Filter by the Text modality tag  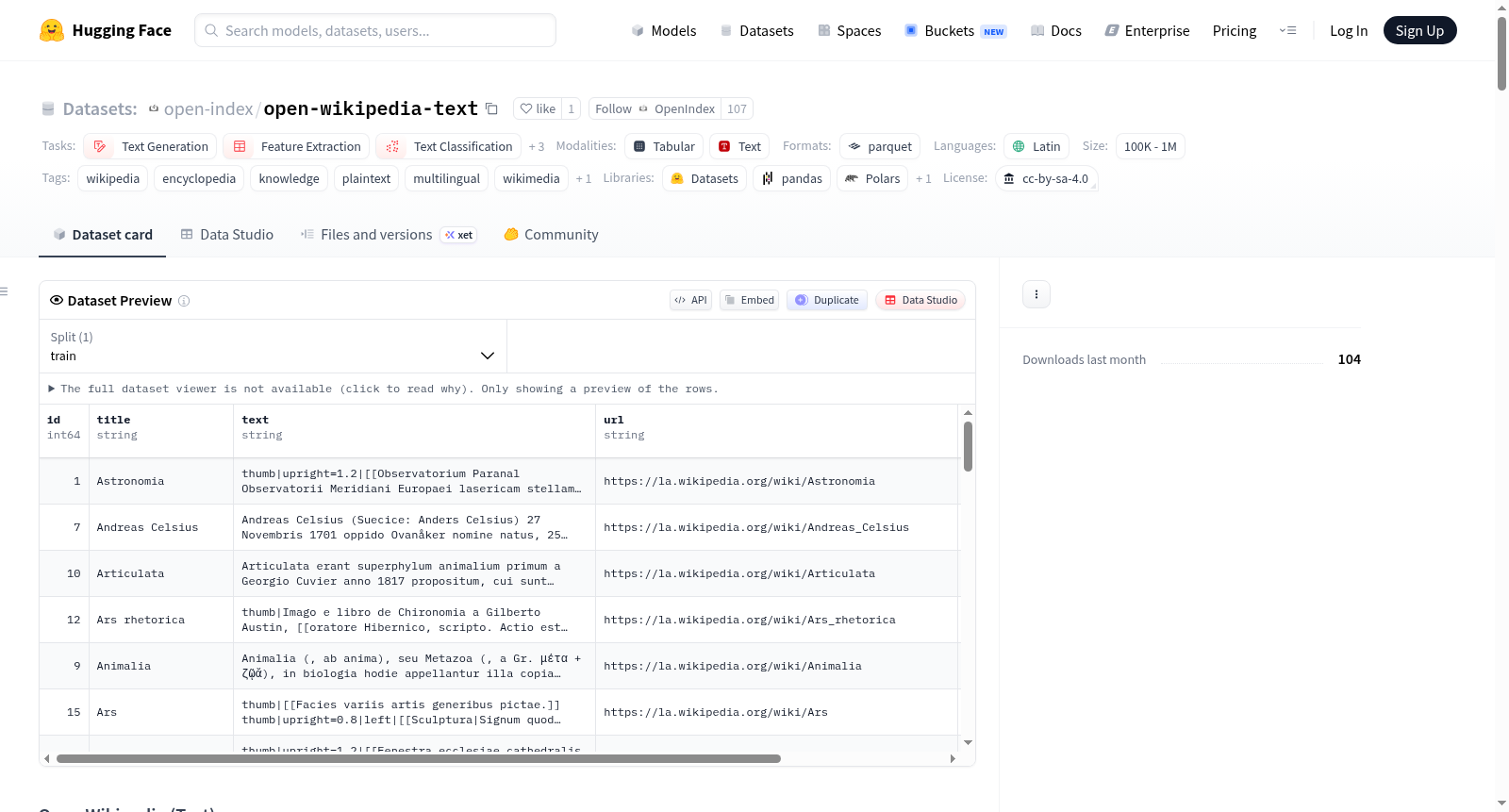pyautogui.click(x=739, y=146)
